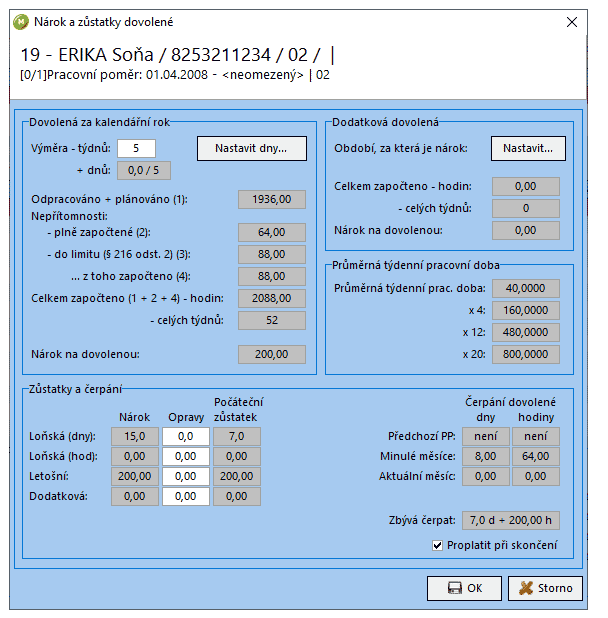Close the Nárok a zůstatky dovolené dialog
The image size is (608, 618).
572,22
